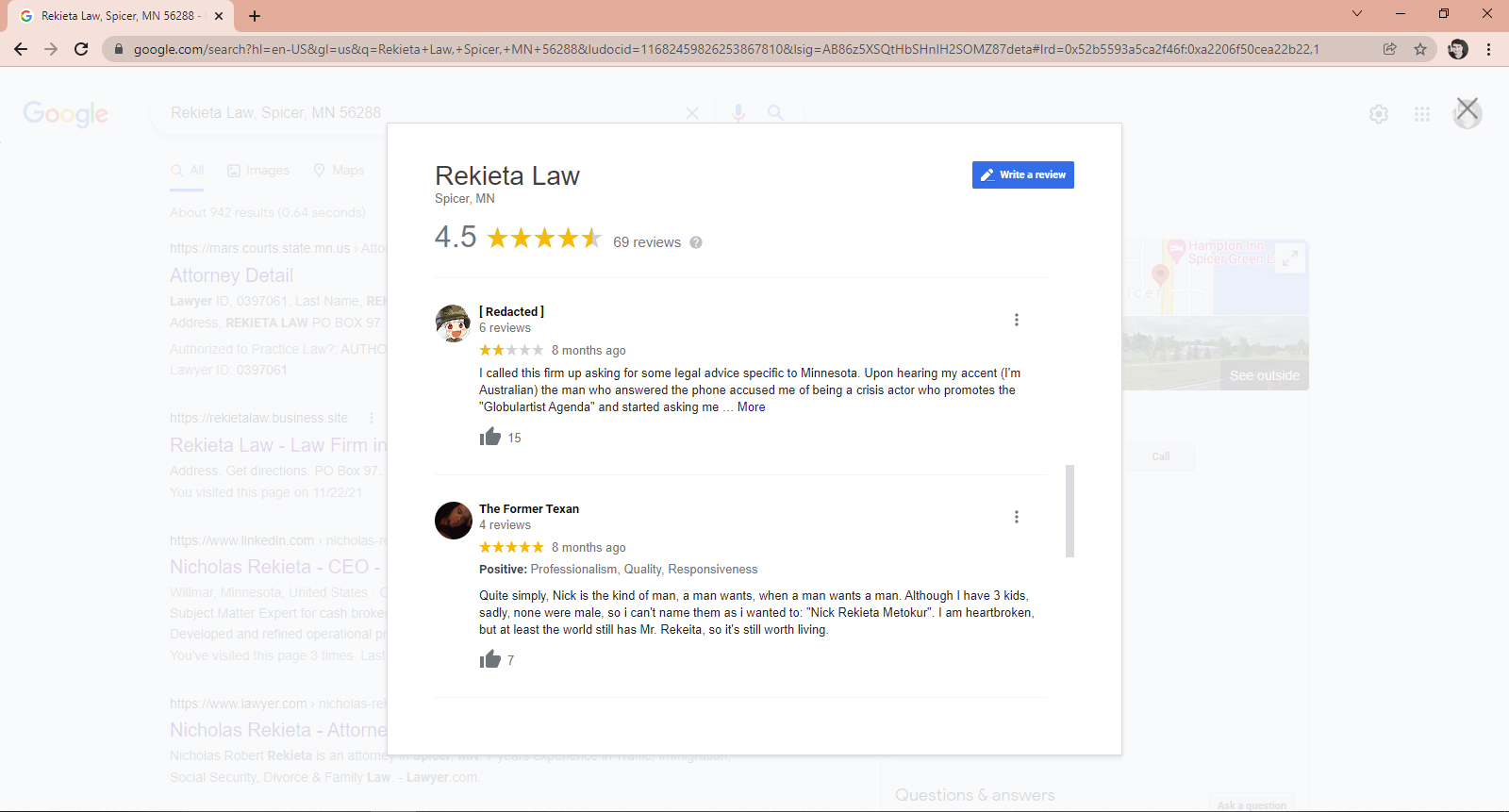The image size is (1509, 812).
Task: Like the [Redacted] review with the thumbs up
Action: 490,437
